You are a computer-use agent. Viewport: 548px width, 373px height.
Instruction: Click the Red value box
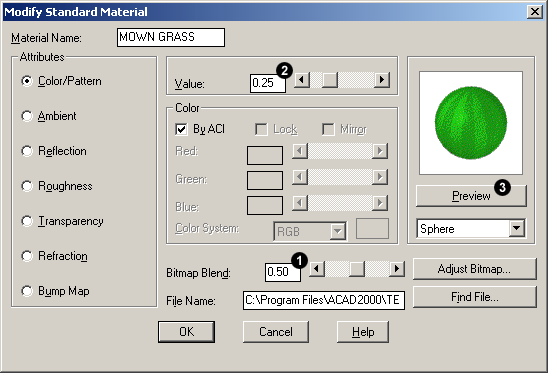265,156
